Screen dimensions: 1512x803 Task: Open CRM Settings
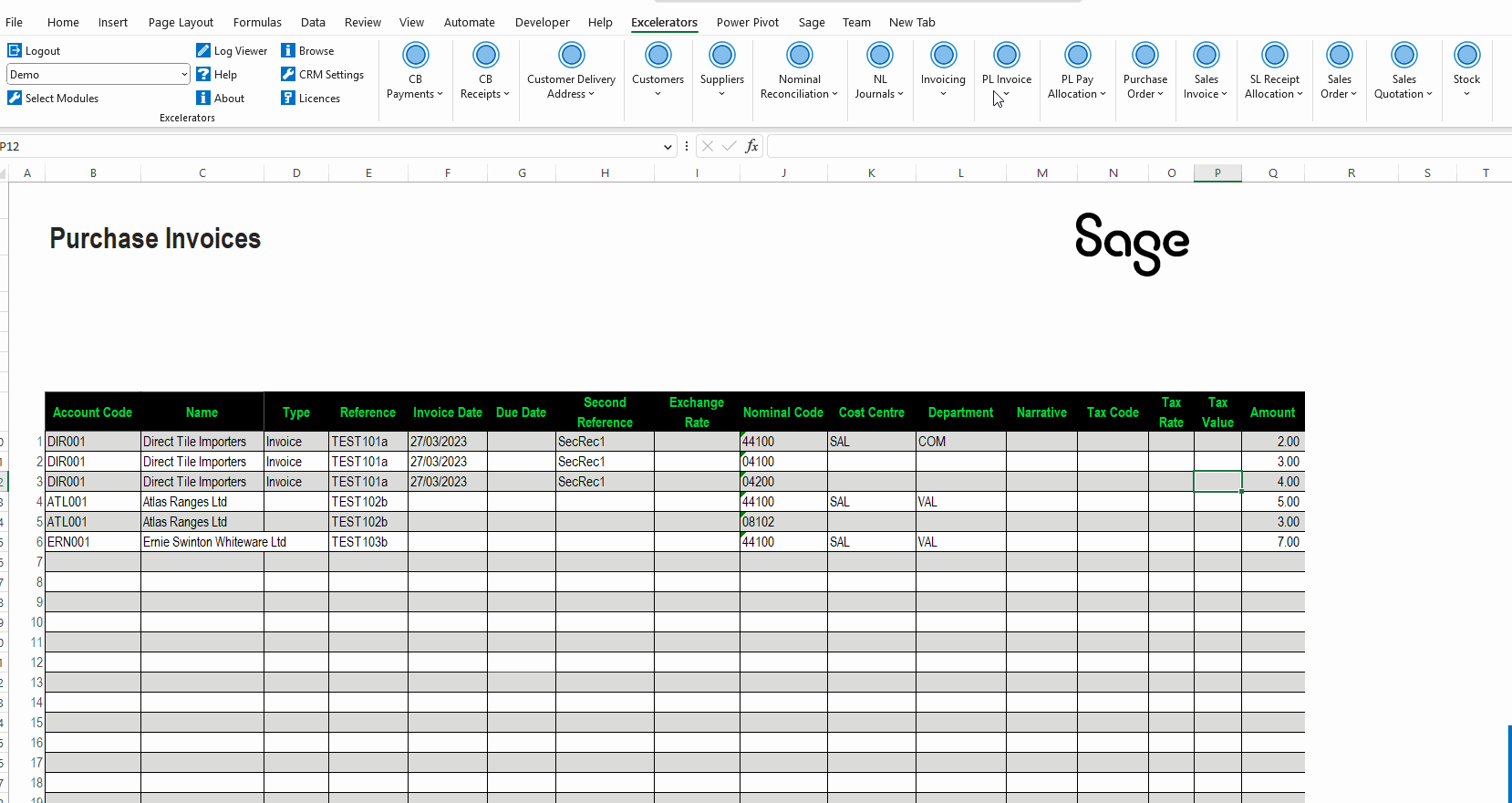click(322, 75)
